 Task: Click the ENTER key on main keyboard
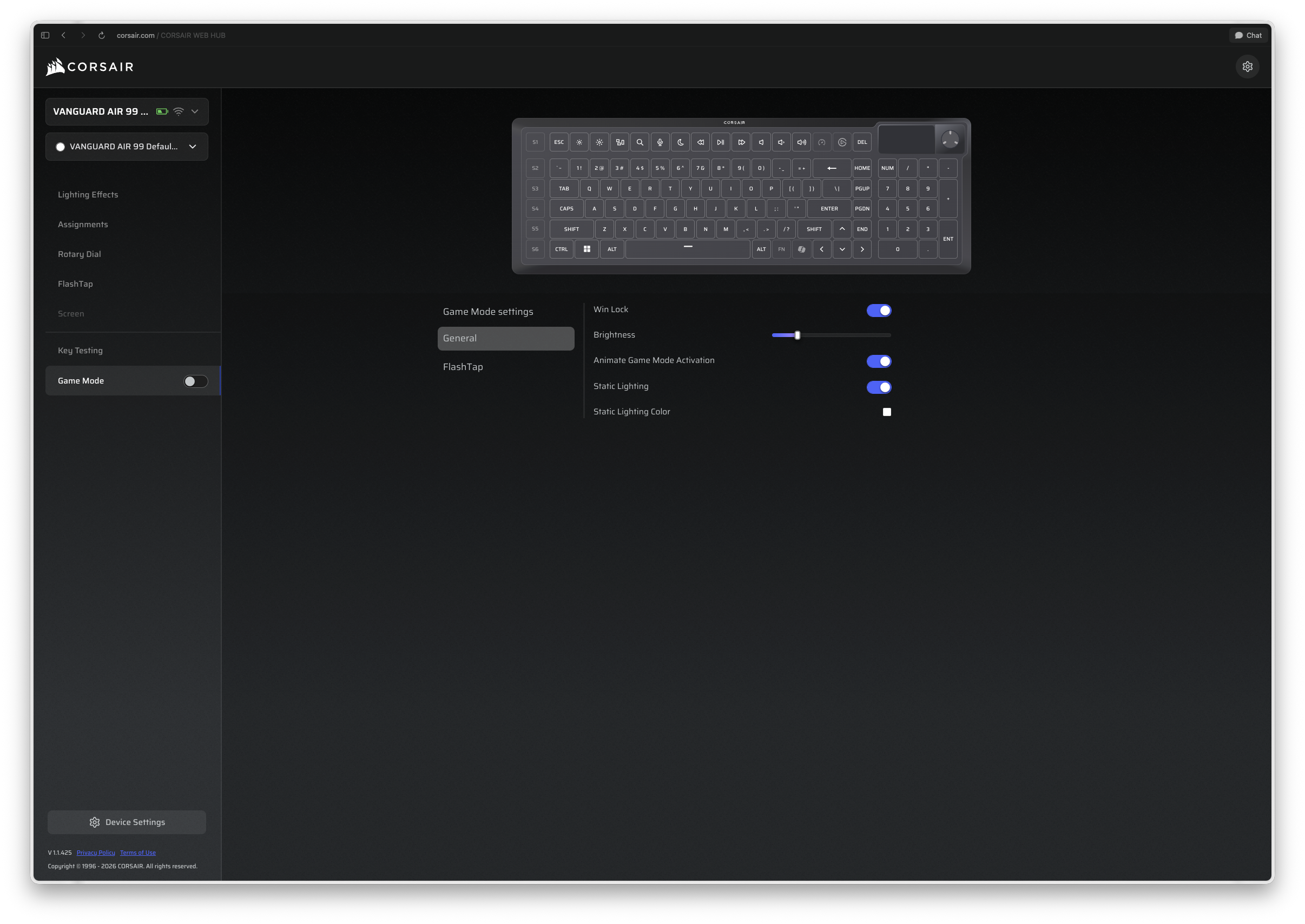(829, 209)
